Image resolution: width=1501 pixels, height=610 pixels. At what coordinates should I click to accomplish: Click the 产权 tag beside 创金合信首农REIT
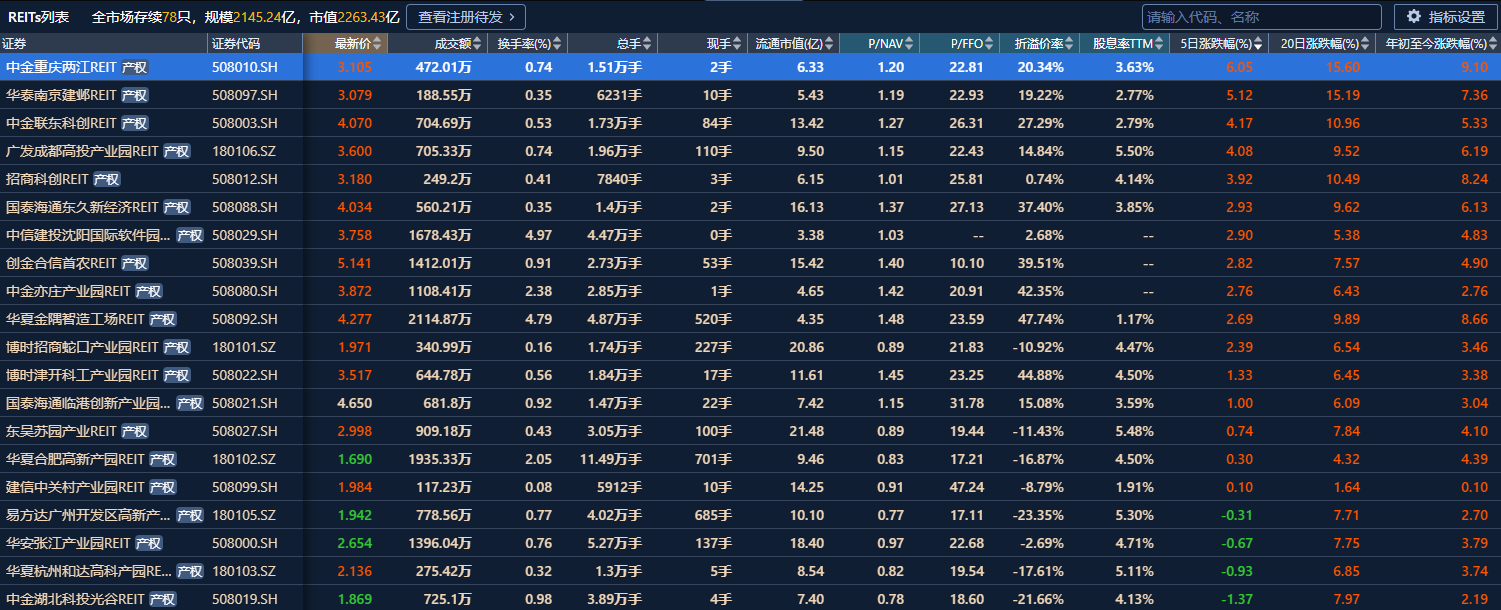tap(135, 263)
